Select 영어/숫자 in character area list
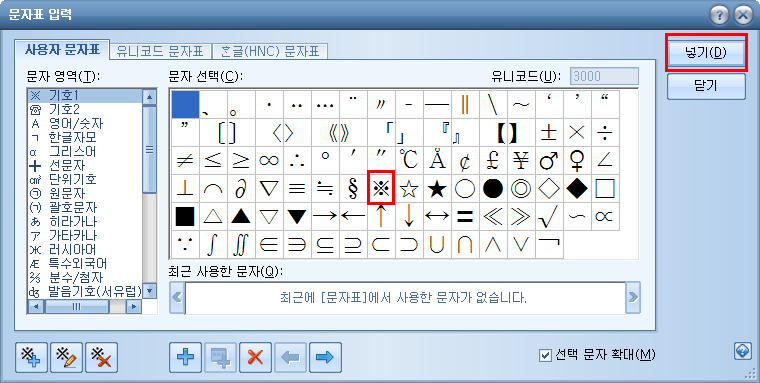 [x=85, y=124]
